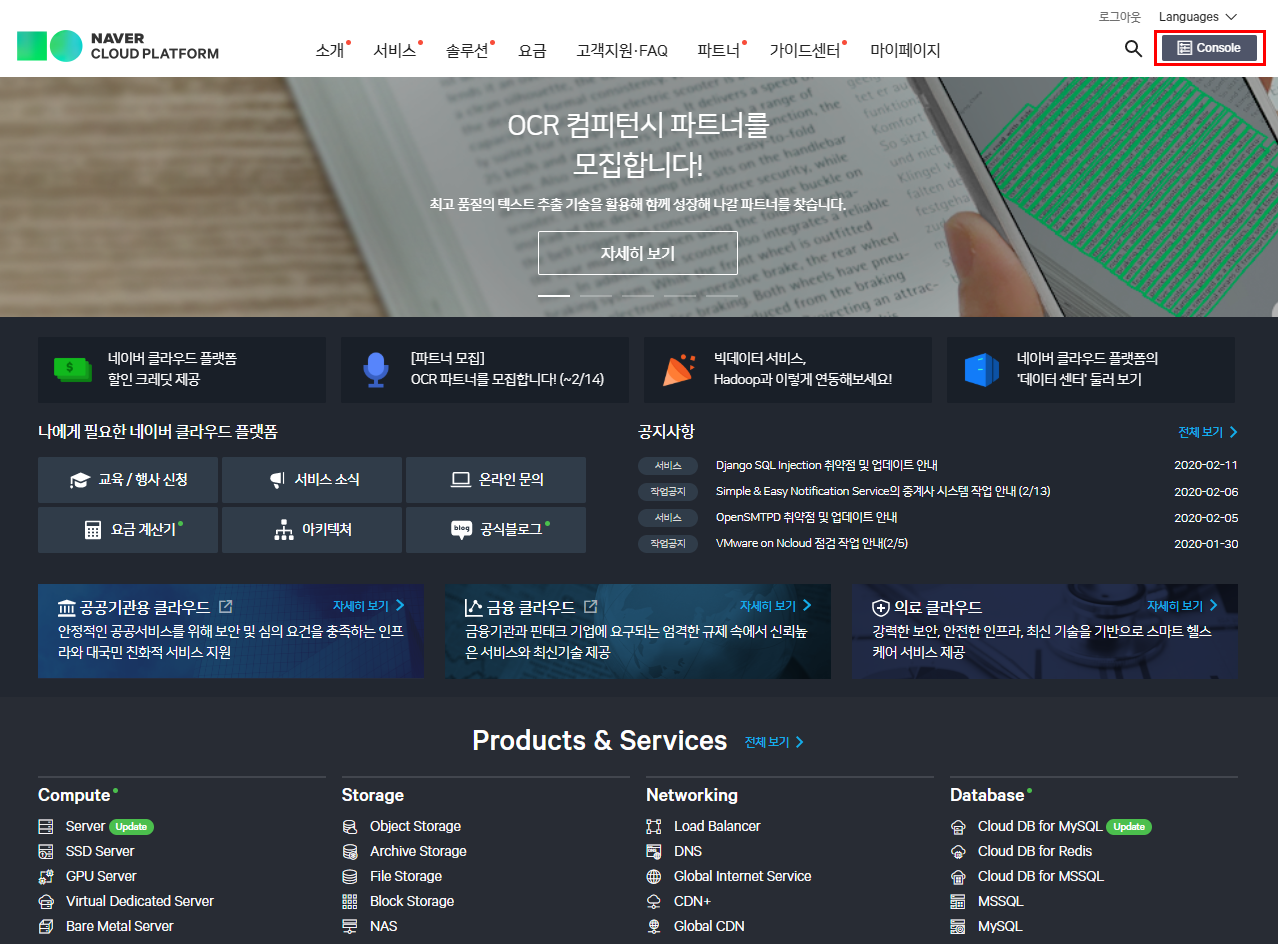Click the File Storage icon

(x=350, y=877)
